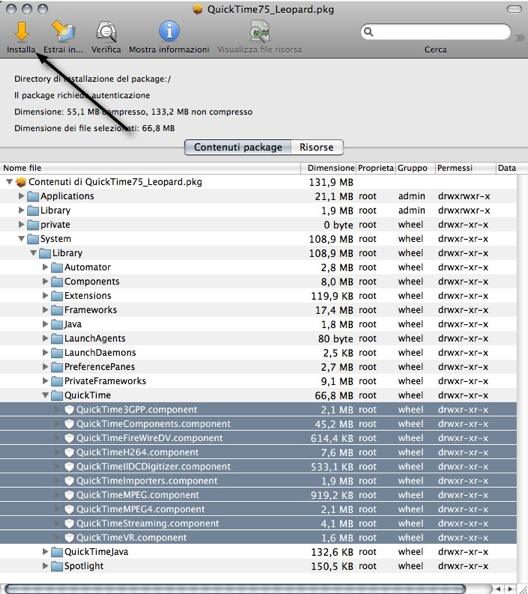Sort by Permessi column header
Image resolution: width=528 pixels, height=594 pixels.
click(465, 168)
